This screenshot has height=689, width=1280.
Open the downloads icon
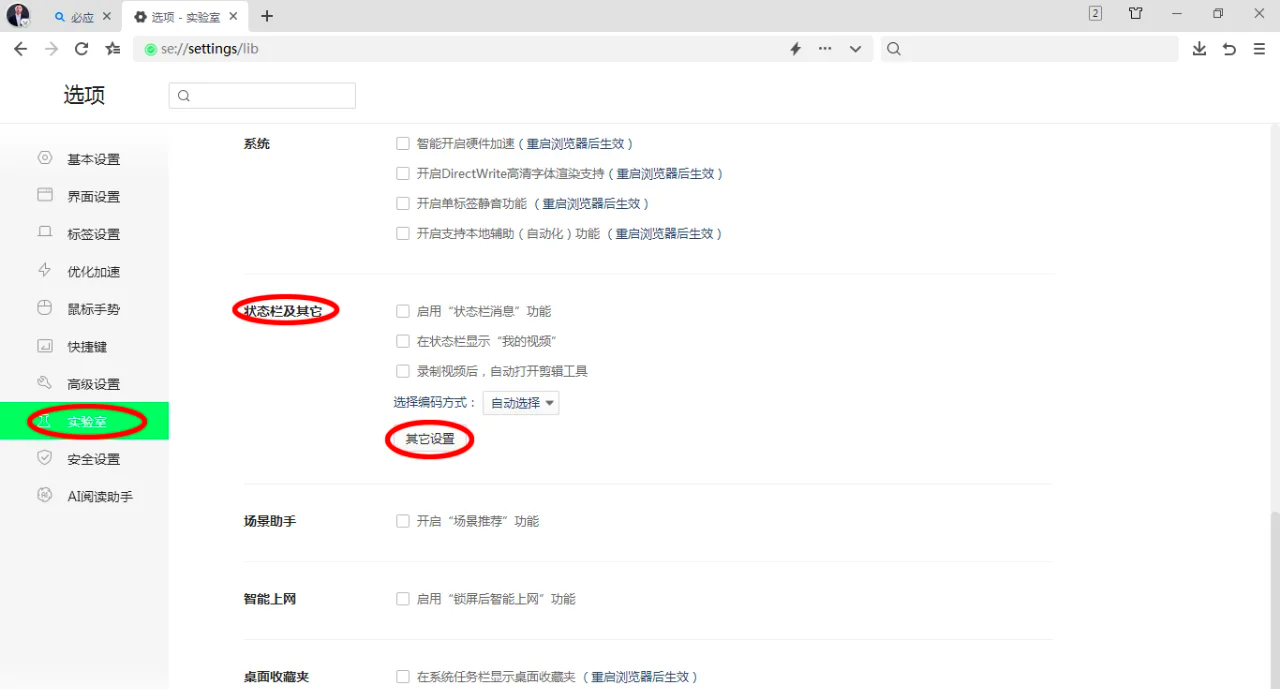coord(1199,49)
